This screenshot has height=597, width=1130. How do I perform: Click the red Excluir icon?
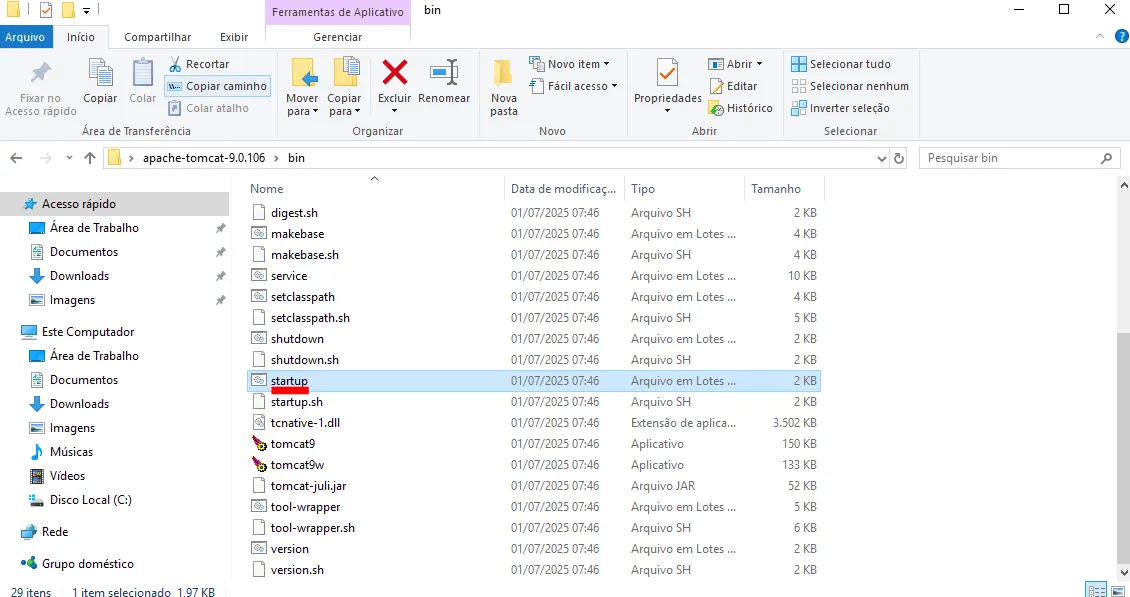pos(394,72)
